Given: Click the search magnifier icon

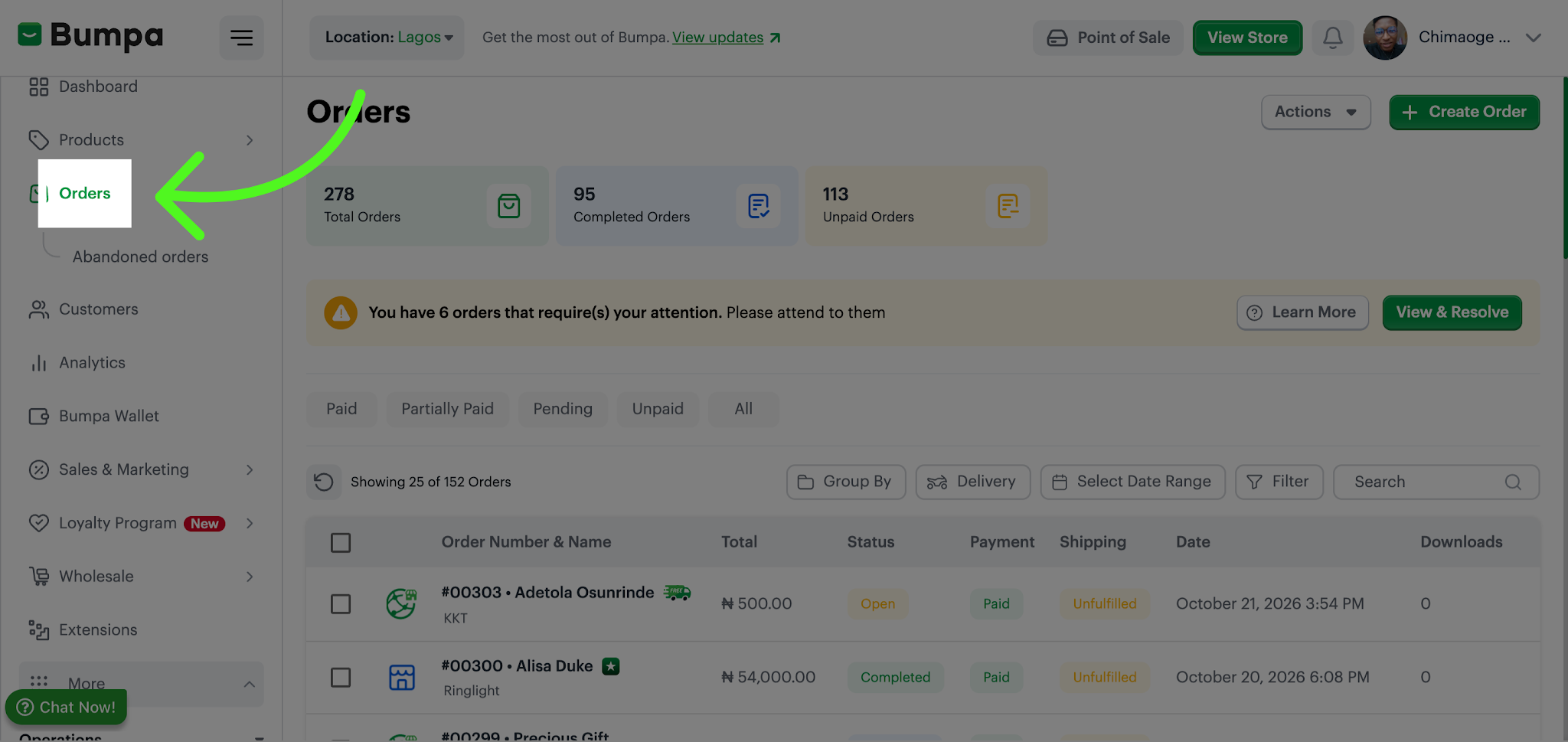Looking at the screenshot, I should pos(1513,482).
